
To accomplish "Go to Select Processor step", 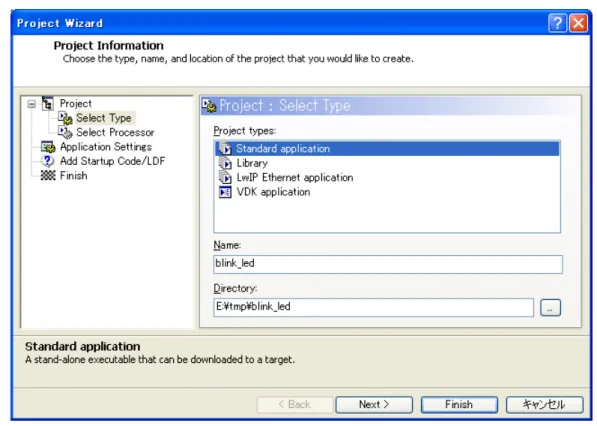I will [115, 132].
